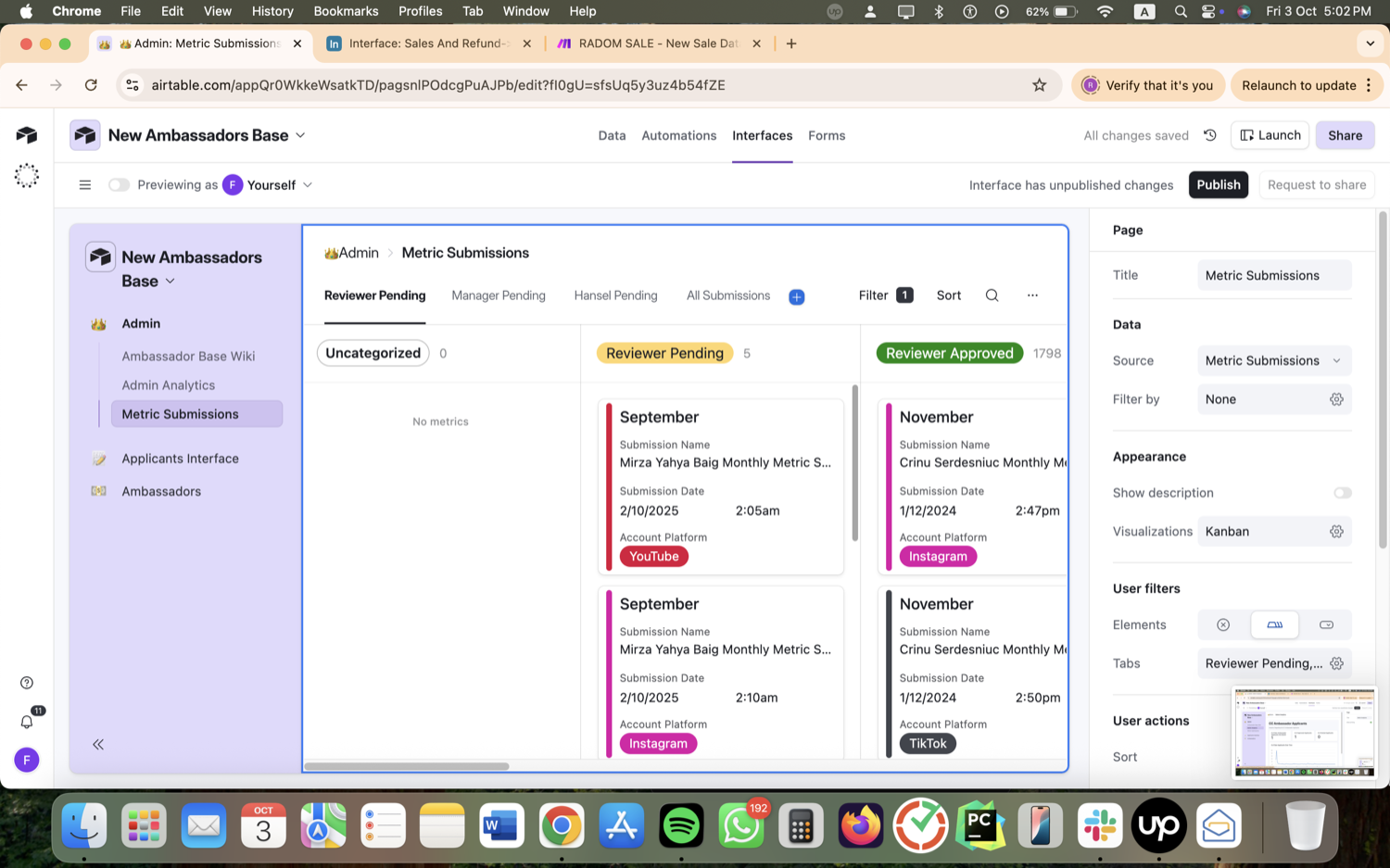Click the Chrome address bar URL
1390x868 pixels.
(x=438, y=85)
